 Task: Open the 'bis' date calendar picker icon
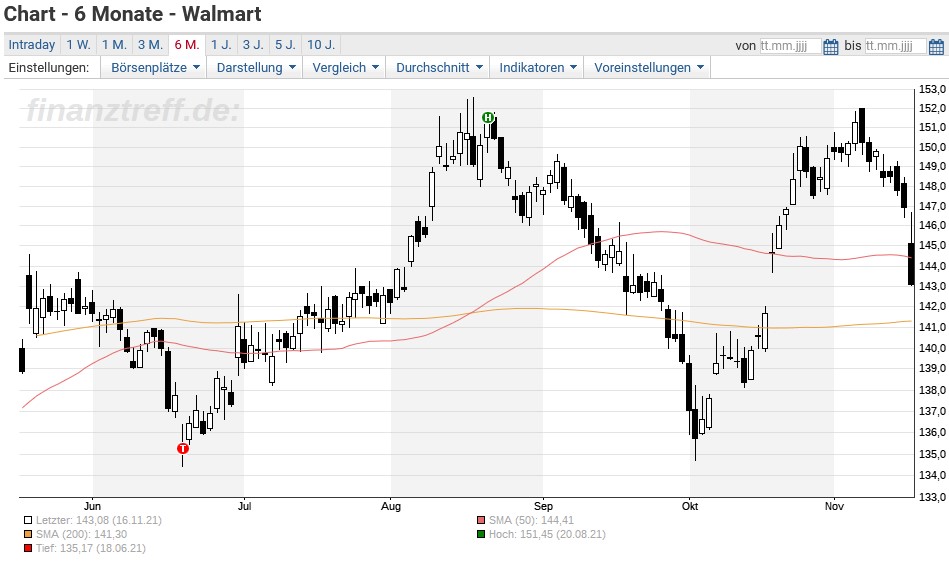click(x=936, y=46)
